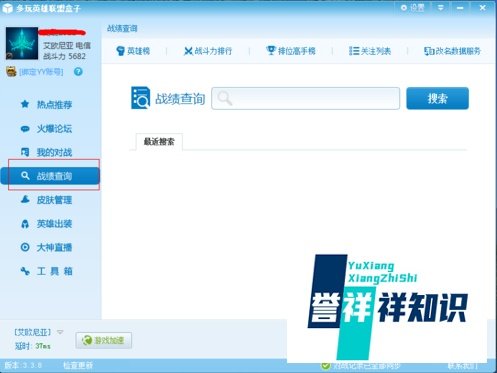
Task: Open 设置 in the title bar
Action: coord(413,7)
